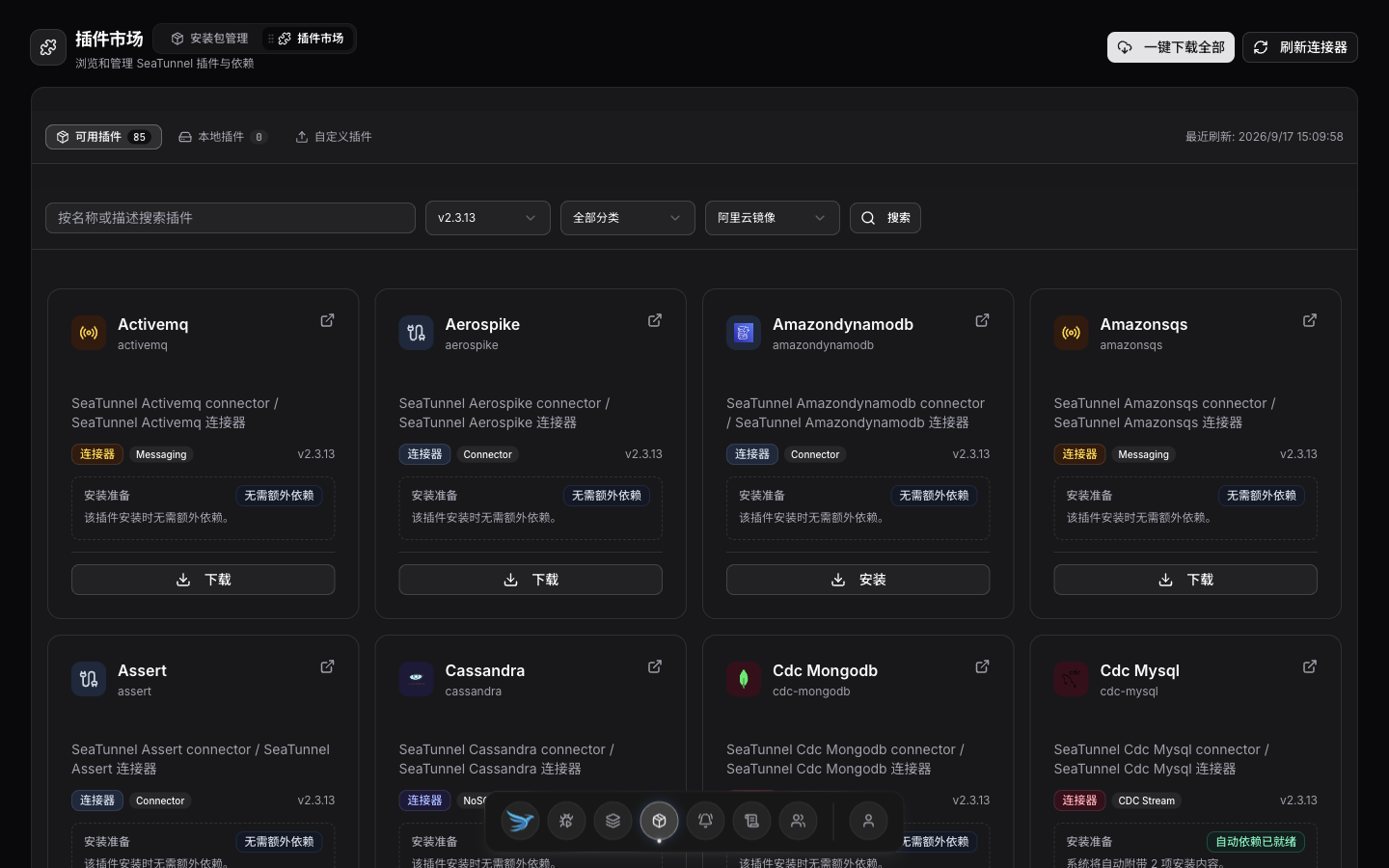Viewport: 1389px width, 868px height.
Task: Click the 搜索 button
Action: coord(885,218)
